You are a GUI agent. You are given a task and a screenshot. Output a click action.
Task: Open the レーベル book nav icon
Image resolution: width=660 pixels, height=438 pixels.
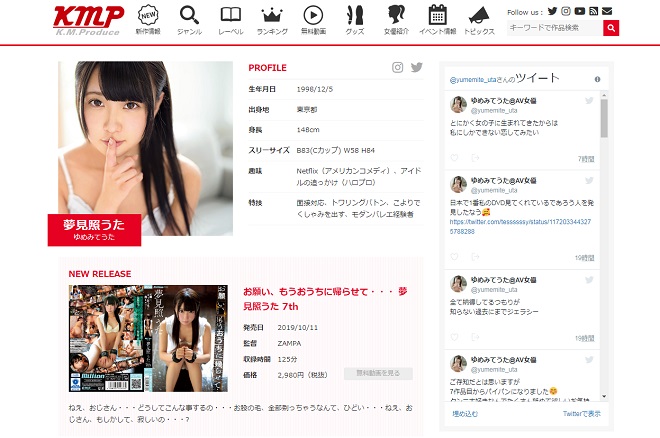231,20
